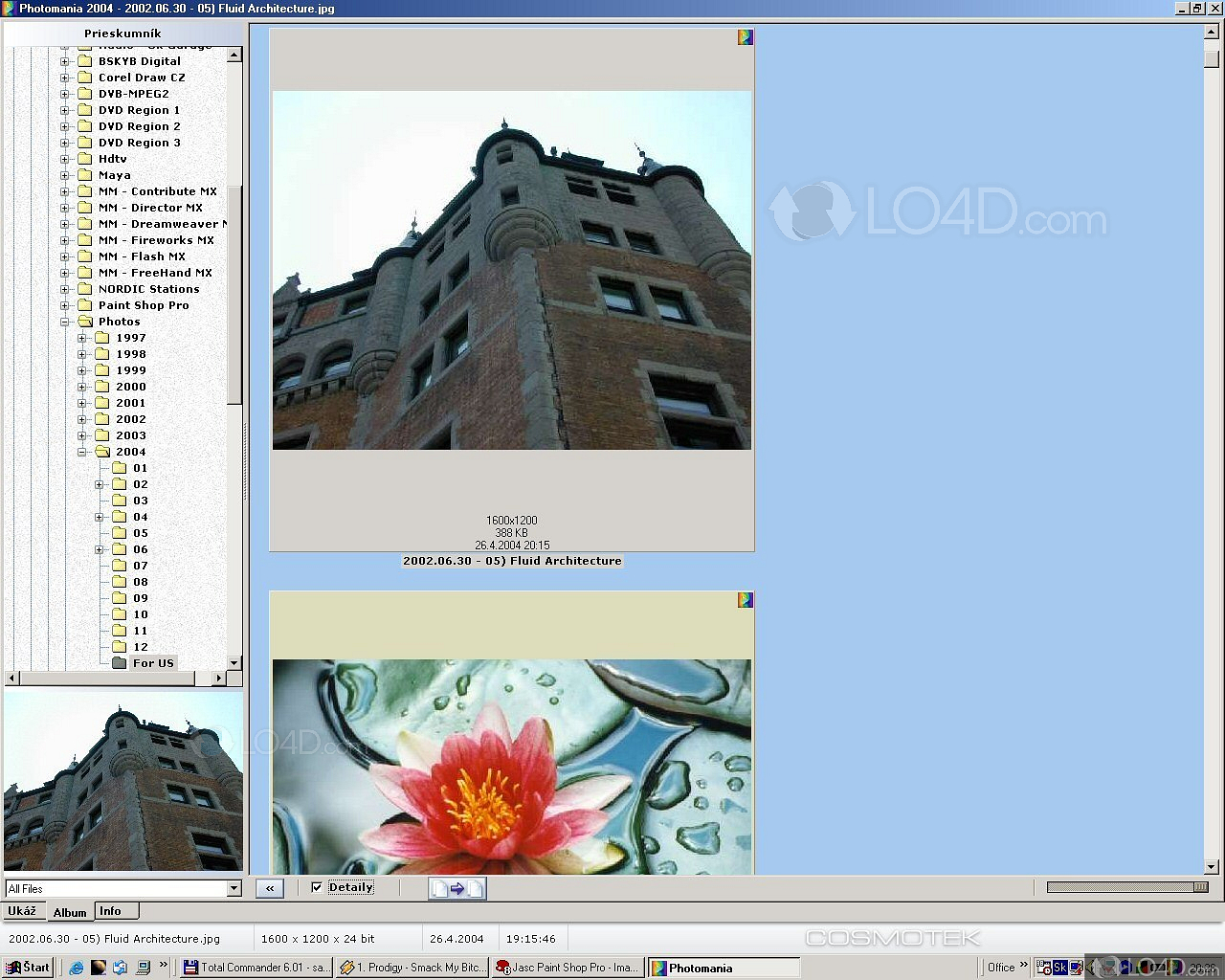Screen dimensions: 1225x980
Task: Click the rainbow badge on the Fluid Architecture thumbnail
Action: pyautogui.click(x=746, y=37)
